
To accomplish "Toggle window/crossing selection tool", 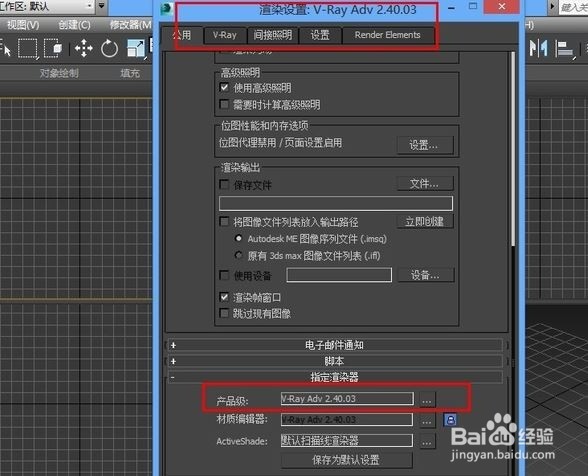I will [x=53, y=48].
